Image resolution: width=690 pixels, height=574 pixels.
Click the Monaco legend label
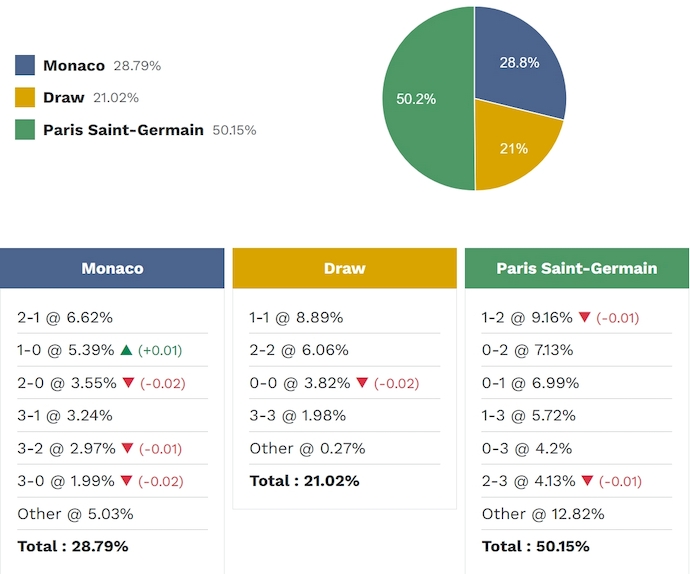[x=74, y=66]
